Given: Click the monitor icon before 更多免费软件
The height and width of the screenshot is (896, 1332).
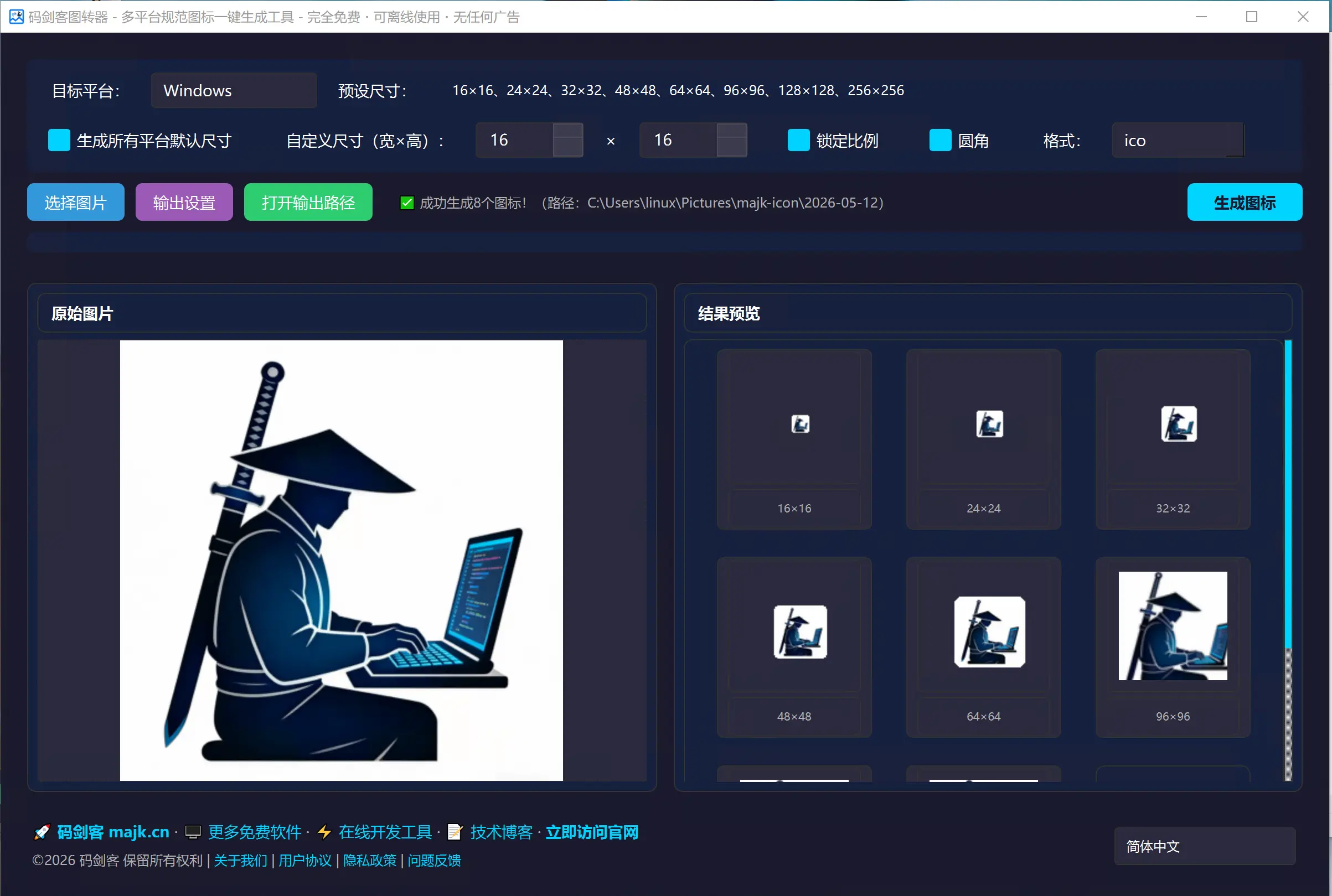Looking at the screenshot, I should pos(193,832).
